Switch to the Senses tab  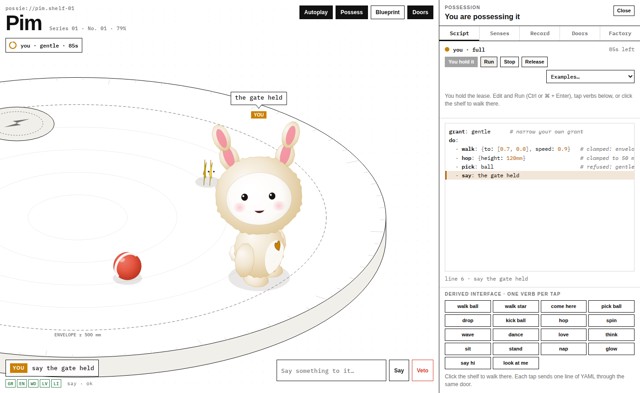[x=499, y=33]
